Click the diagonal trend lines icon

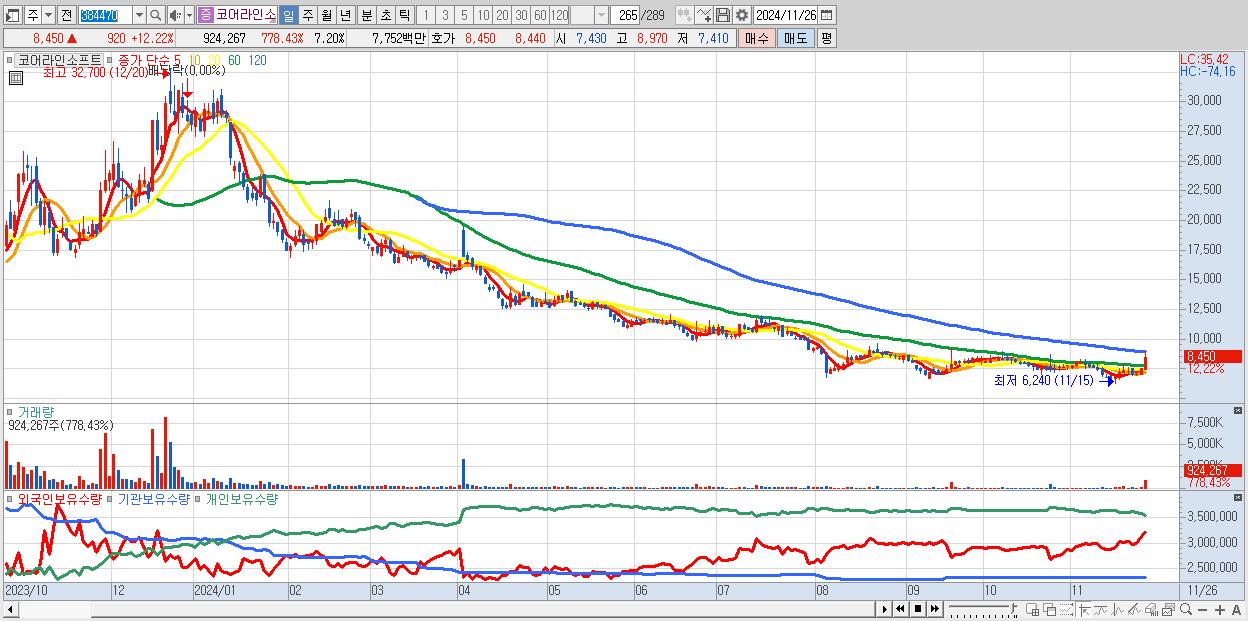pyautogui.click(x=1134, y=610)
